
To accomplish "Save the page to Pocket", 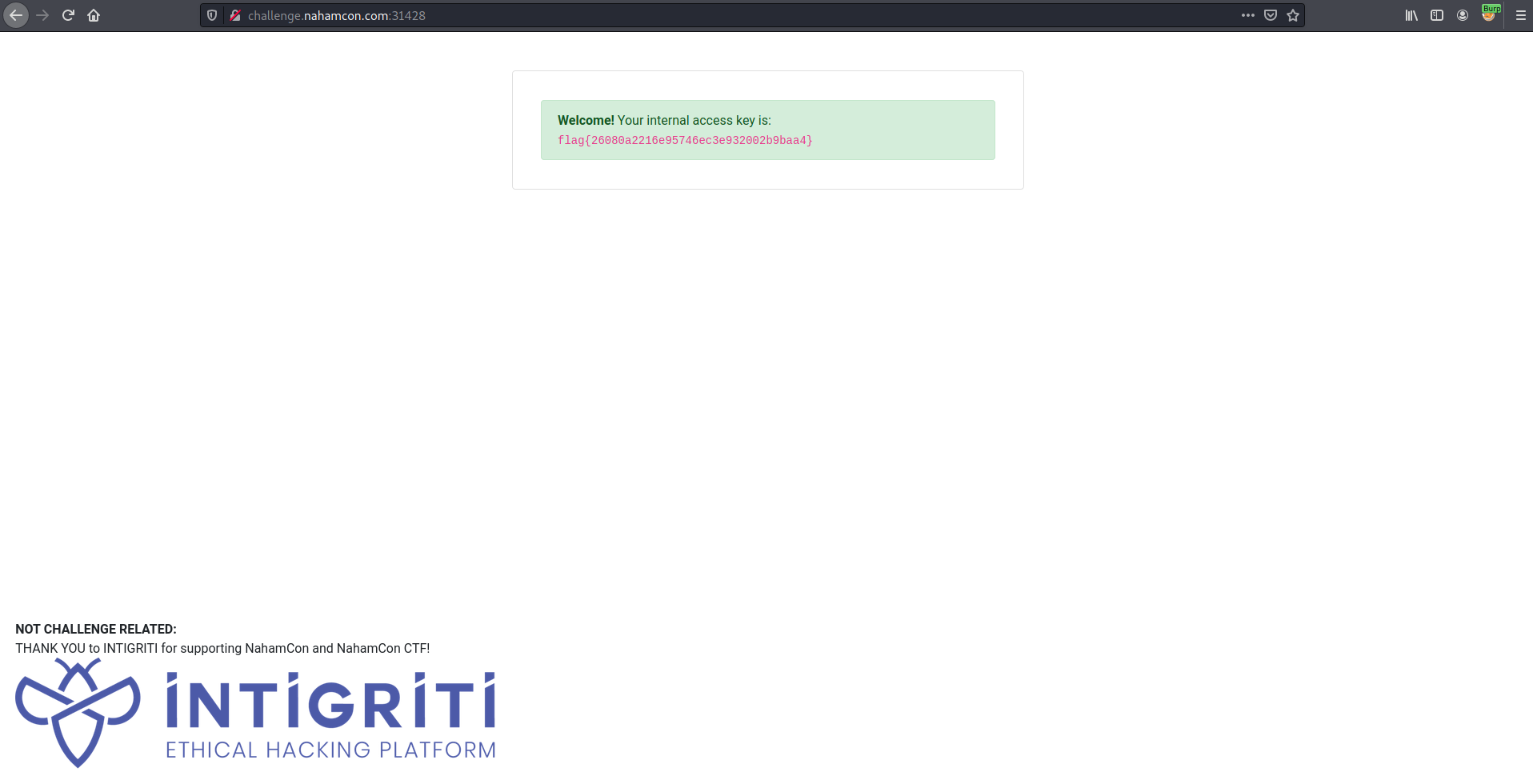I will 1271,15.
